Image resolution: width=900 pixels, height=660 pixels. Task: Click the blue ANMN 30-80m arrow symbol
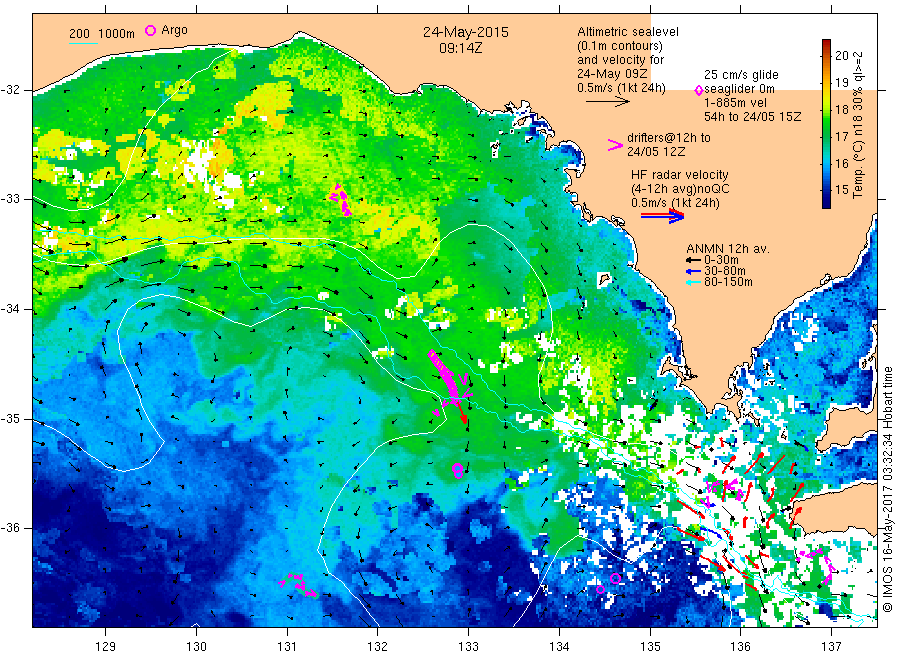(693, 271)
